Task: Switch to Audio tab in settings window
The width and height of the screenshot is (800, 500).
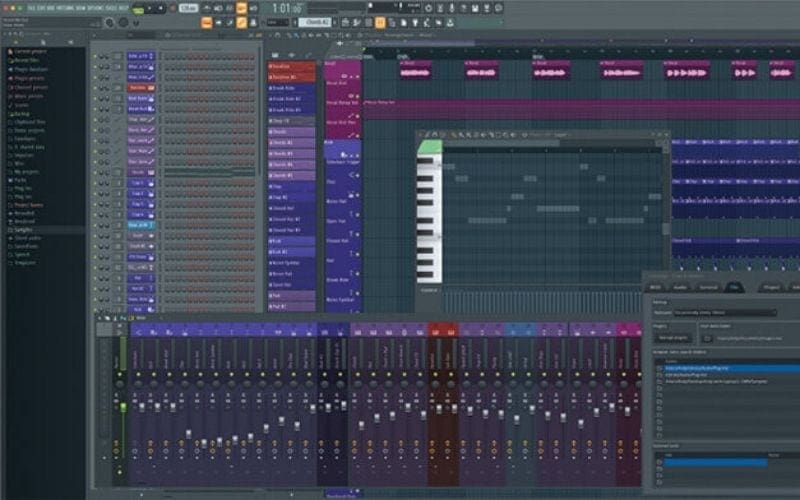Action: tap(680, 288)
